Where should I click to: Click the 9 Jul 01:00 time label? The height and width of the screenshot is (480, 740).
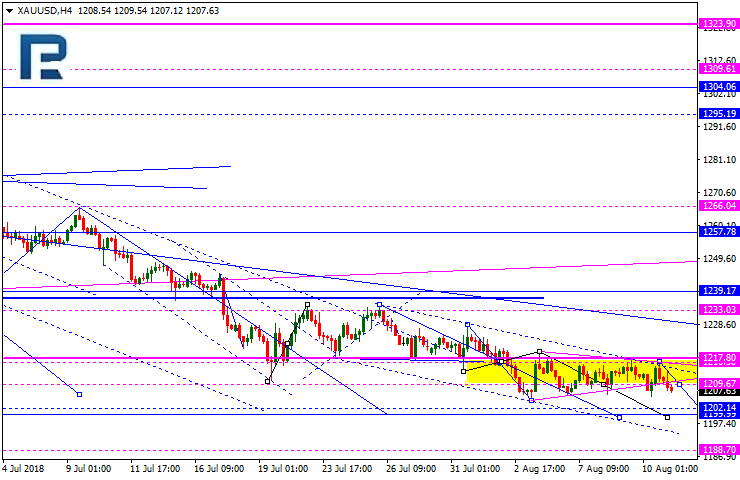[x=88, y=469]
